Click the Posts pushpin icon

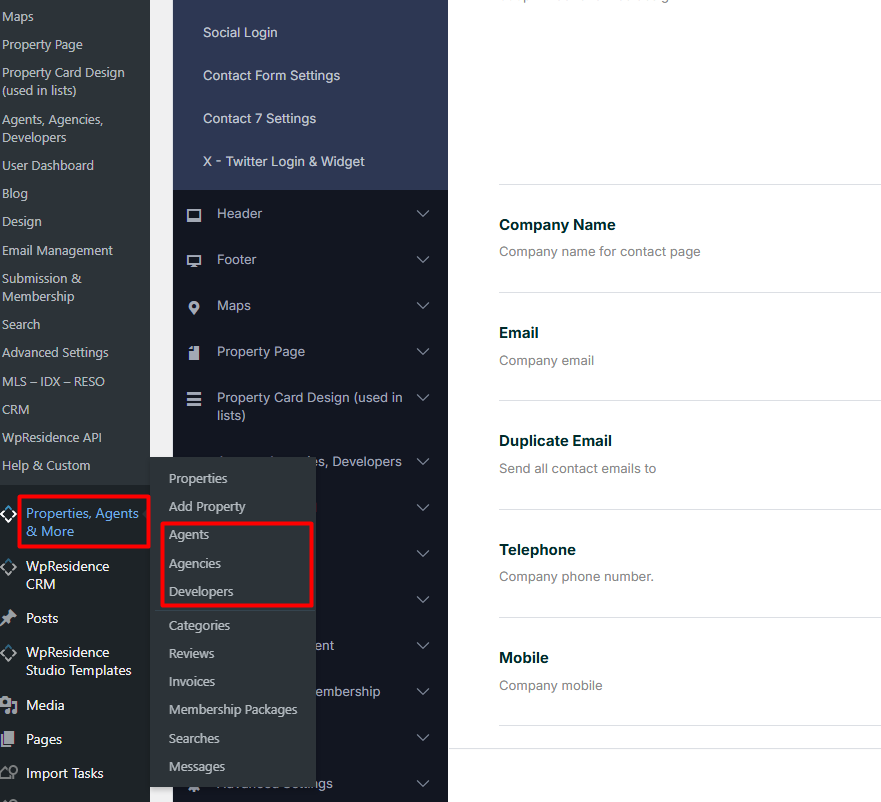pos(9,618)
